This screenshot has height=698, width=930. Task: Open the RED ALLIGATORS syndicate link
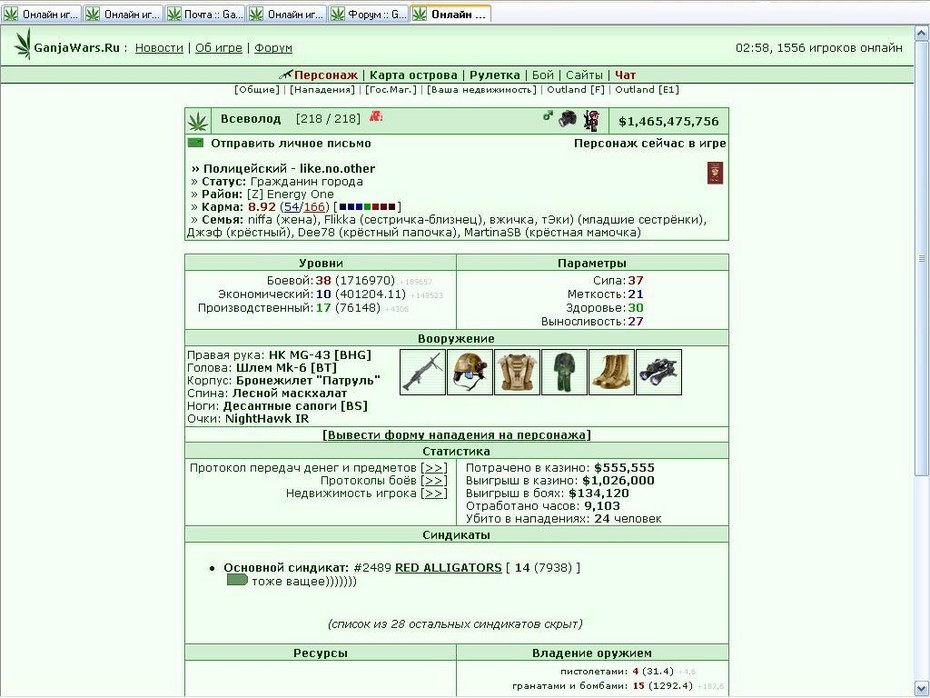[448, 568]
